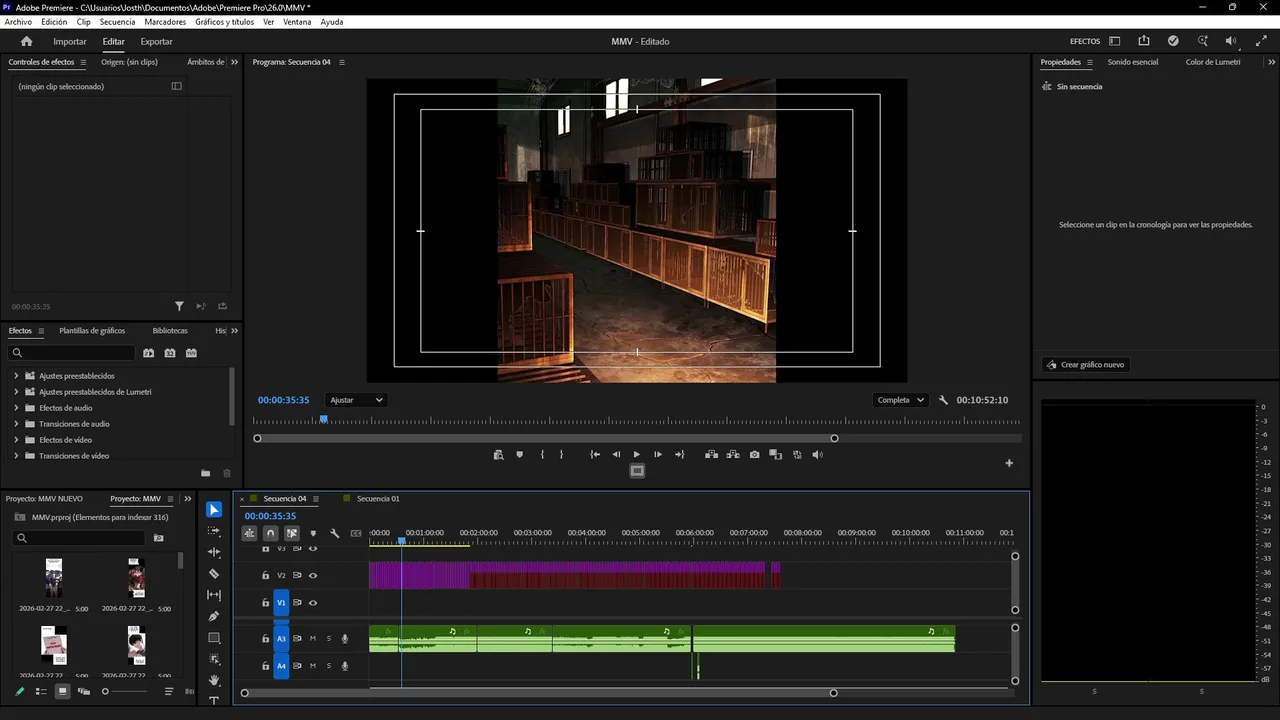This screenshot has height=720, width=1280.
Task: Add a marker in the timeline
Action: click(x=313, y=533)
